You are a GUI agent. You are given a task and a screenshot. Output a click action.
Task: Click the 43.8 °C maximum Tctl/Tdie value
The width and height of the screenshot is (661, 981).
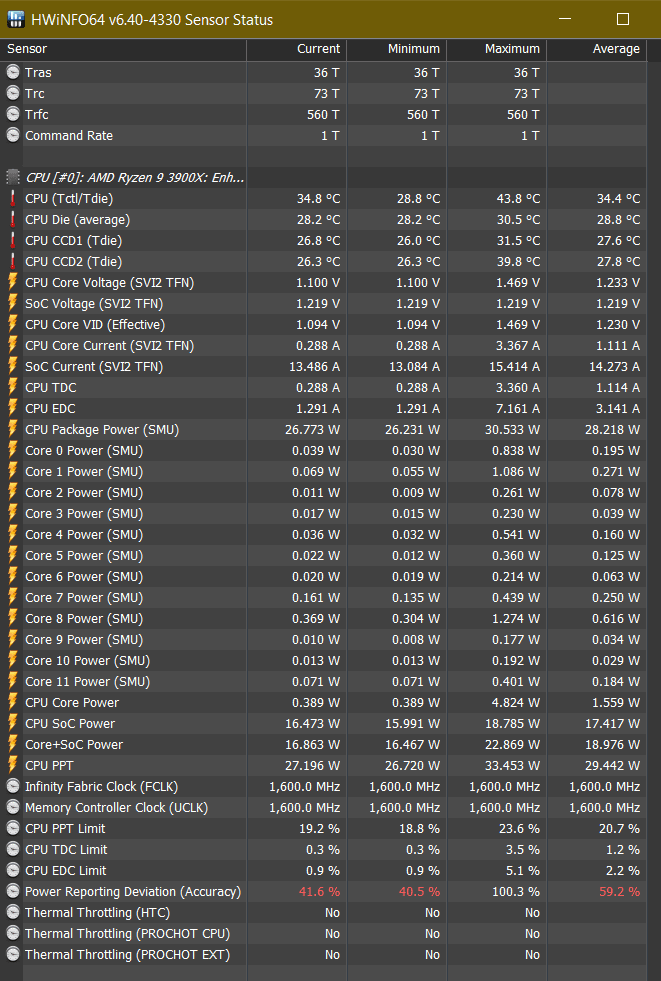pyautogui.click(x=518, y=198)
